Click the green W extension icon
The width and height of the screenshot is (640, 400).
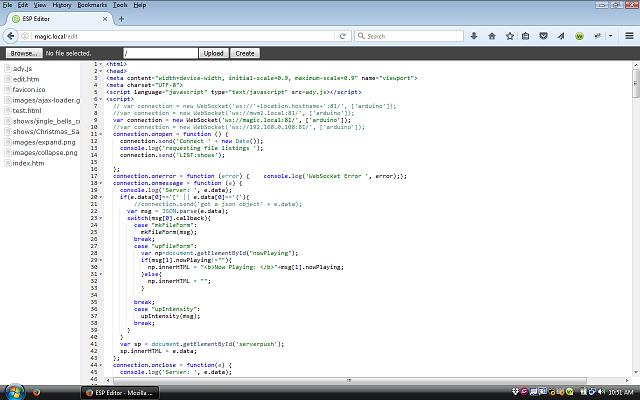pyautogui.click(x=579, y=36)
